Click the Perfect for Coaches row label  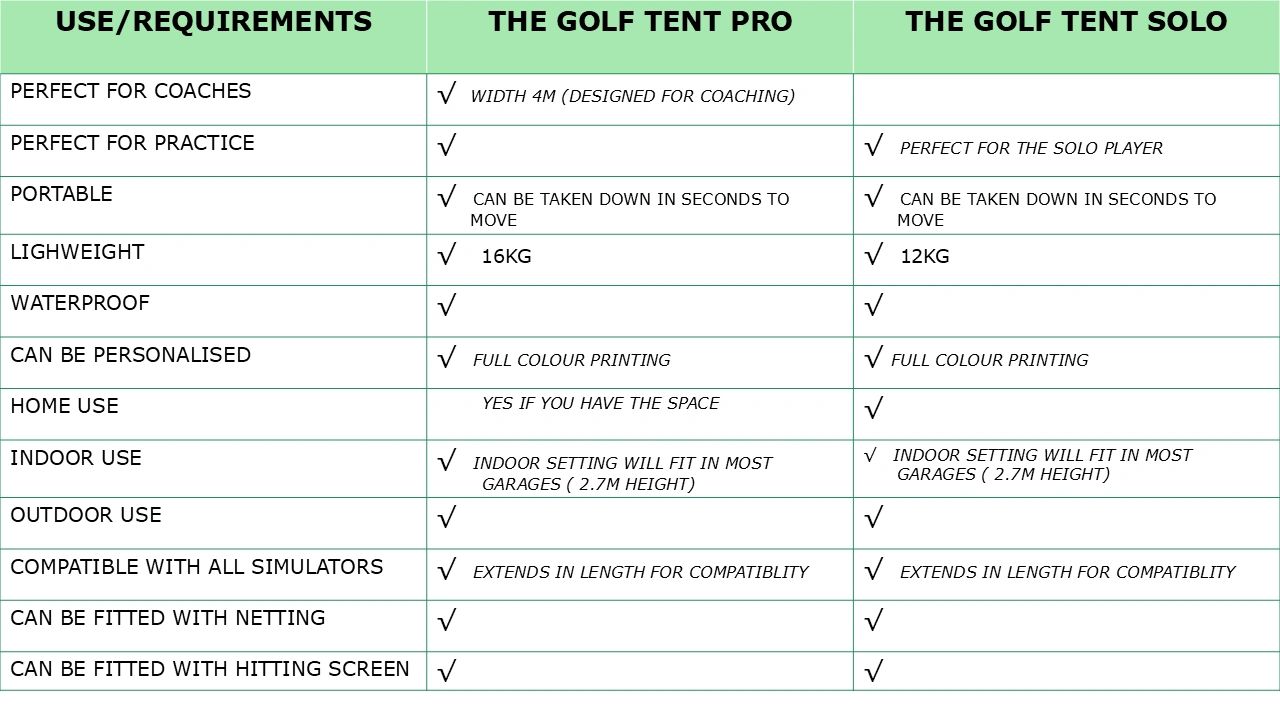click(131, 91)
